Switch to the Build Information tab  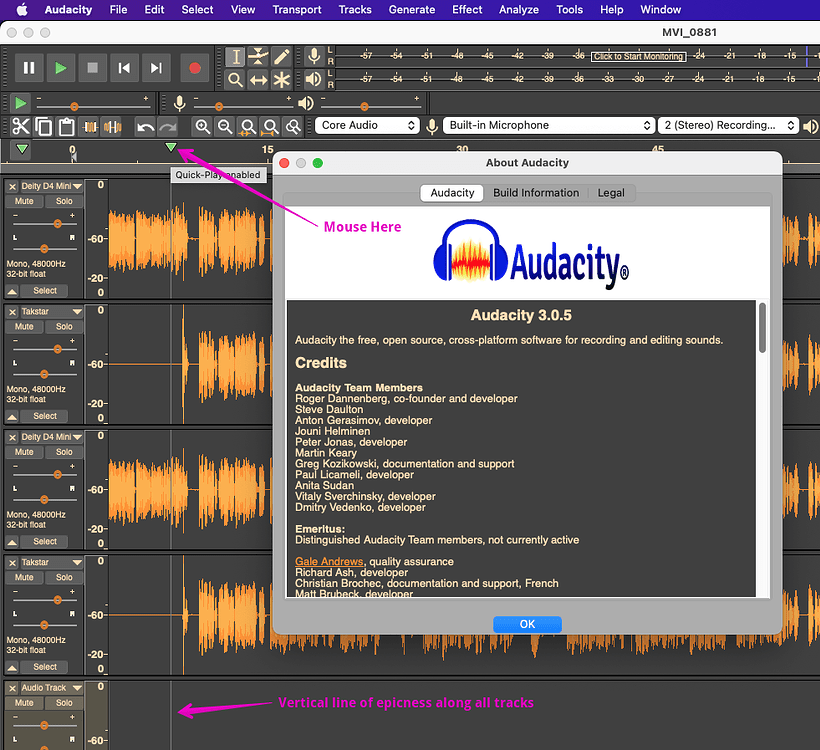pyautogui.click(x=536, y=193)
